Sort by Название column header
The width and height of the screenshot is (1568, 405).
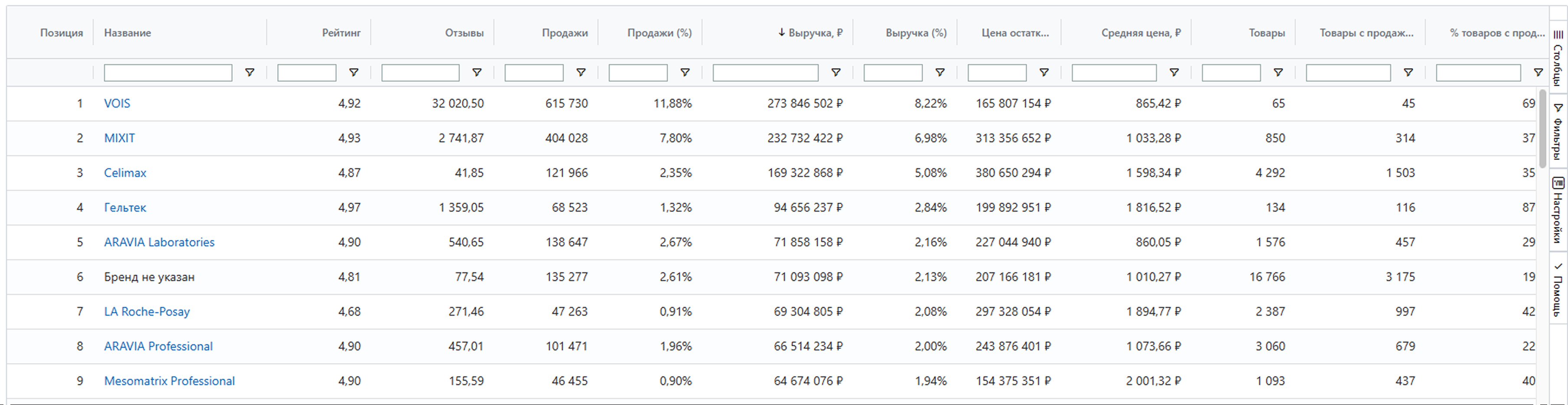pos(128,33)
